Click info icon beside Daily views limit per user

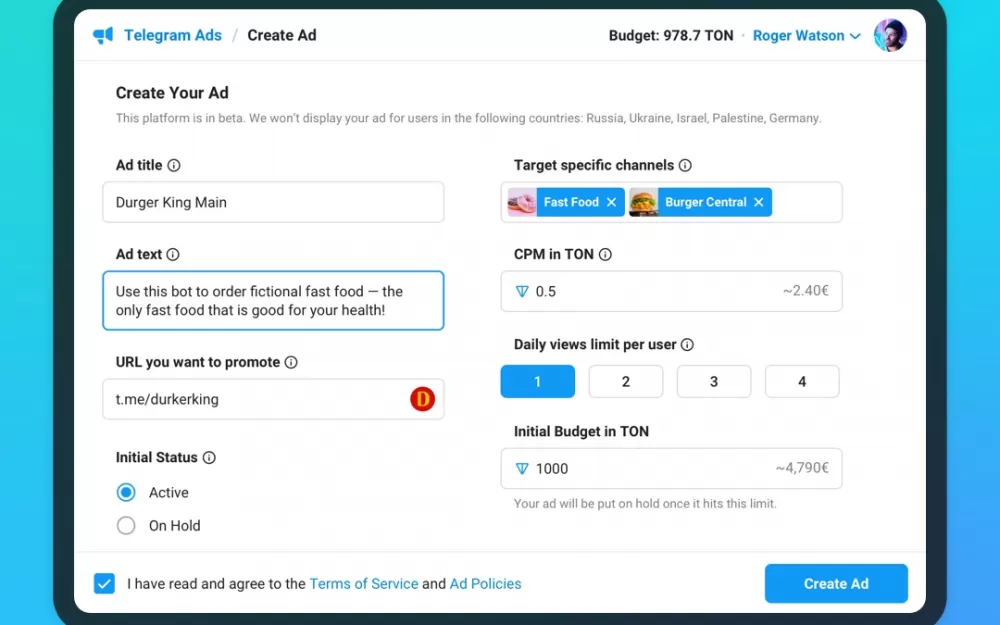[x=687, y=345]
